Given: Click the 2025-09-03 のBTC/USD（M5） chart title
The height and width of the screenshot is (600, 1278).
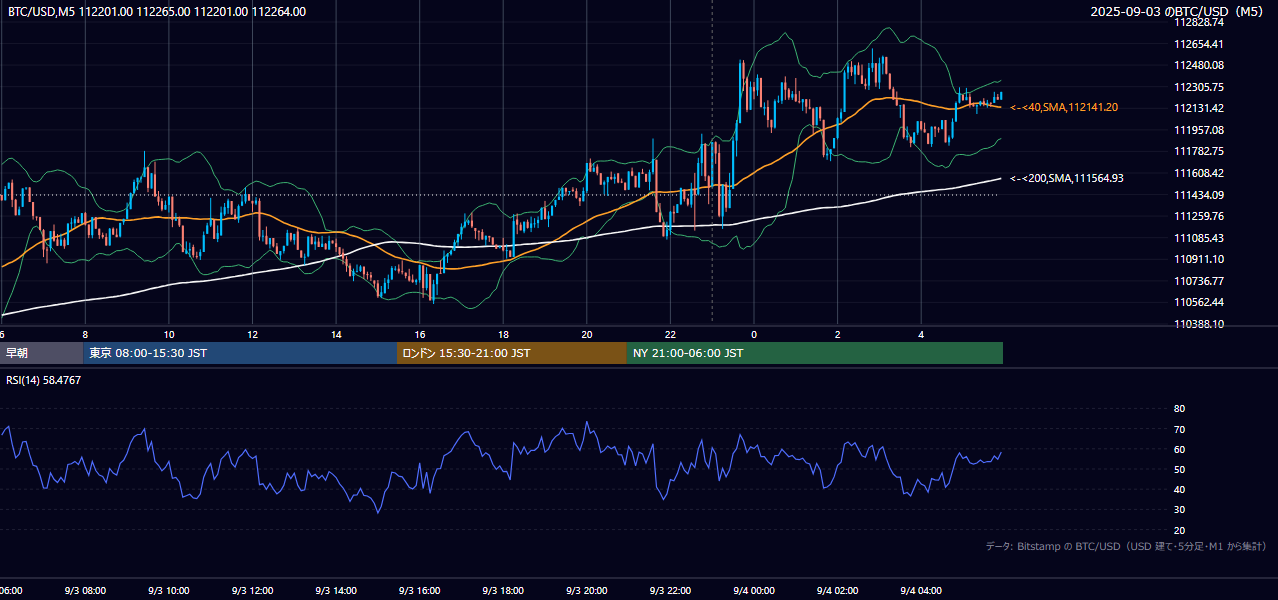Looking at the screenshot, I should [x=1178, y=12].
